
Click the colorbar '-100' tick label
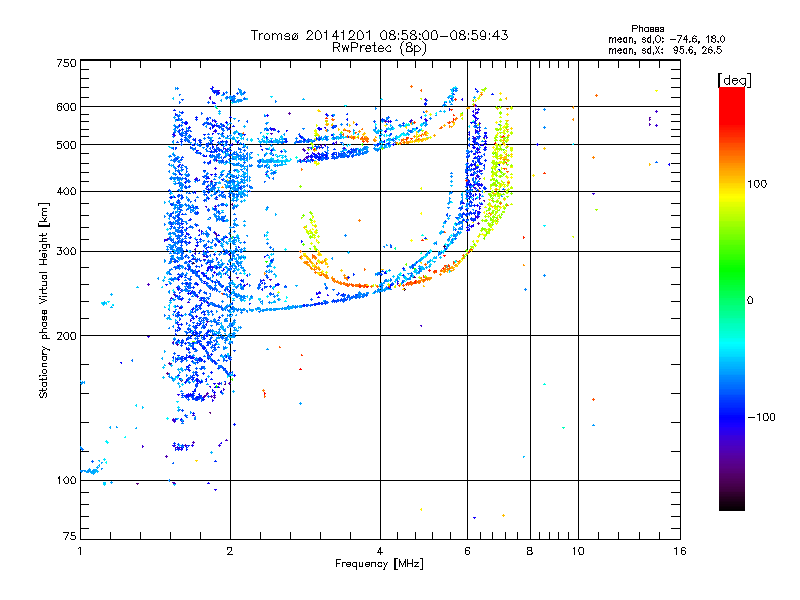[x=761, y=417]
